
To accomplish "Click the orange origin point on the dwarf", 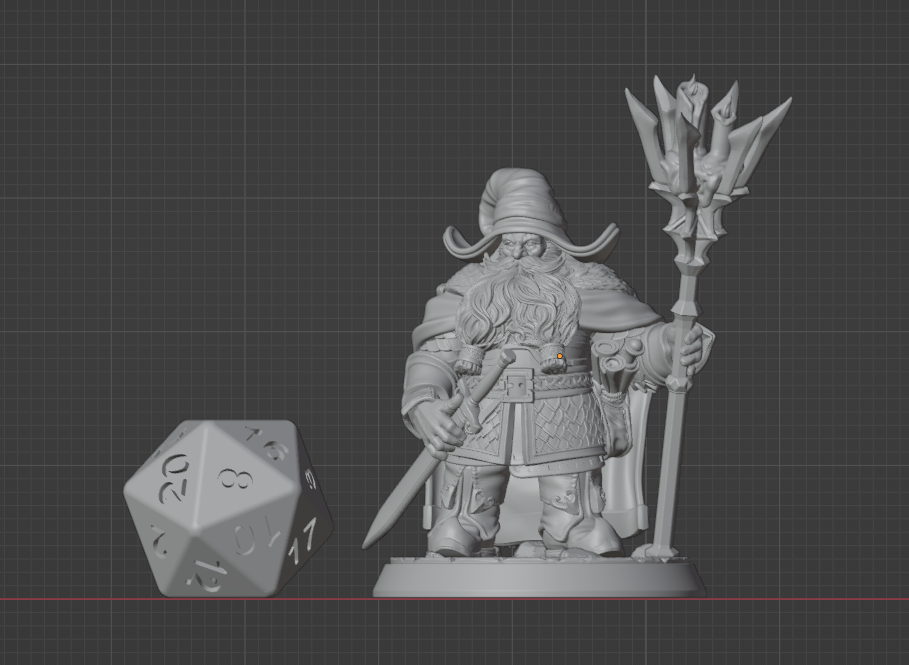I will tap(559, 356).
